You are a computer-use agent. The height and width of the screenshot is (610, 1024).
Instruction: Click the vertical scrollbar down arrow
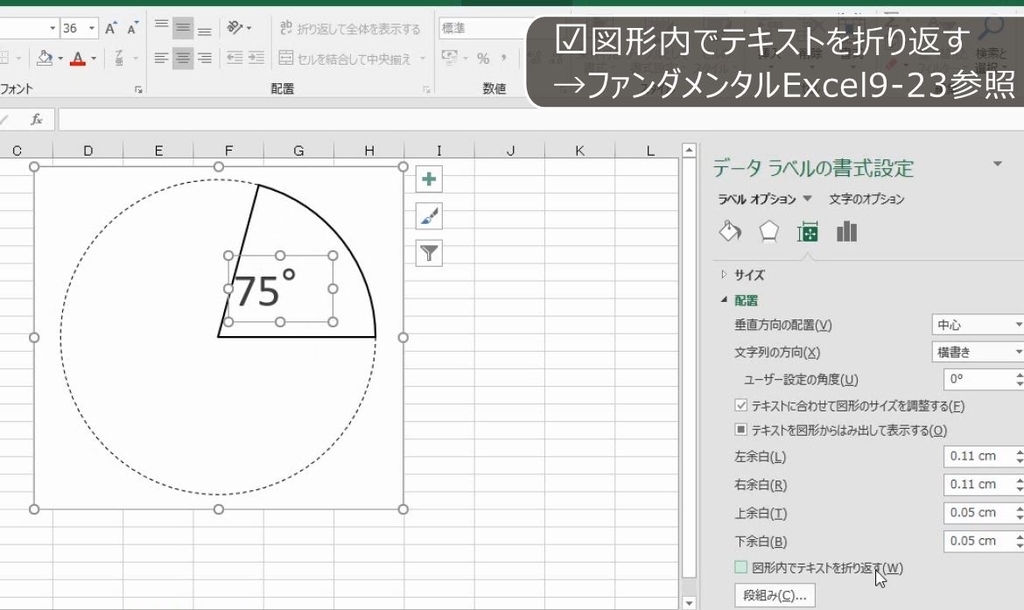click(x=689, y=603)
